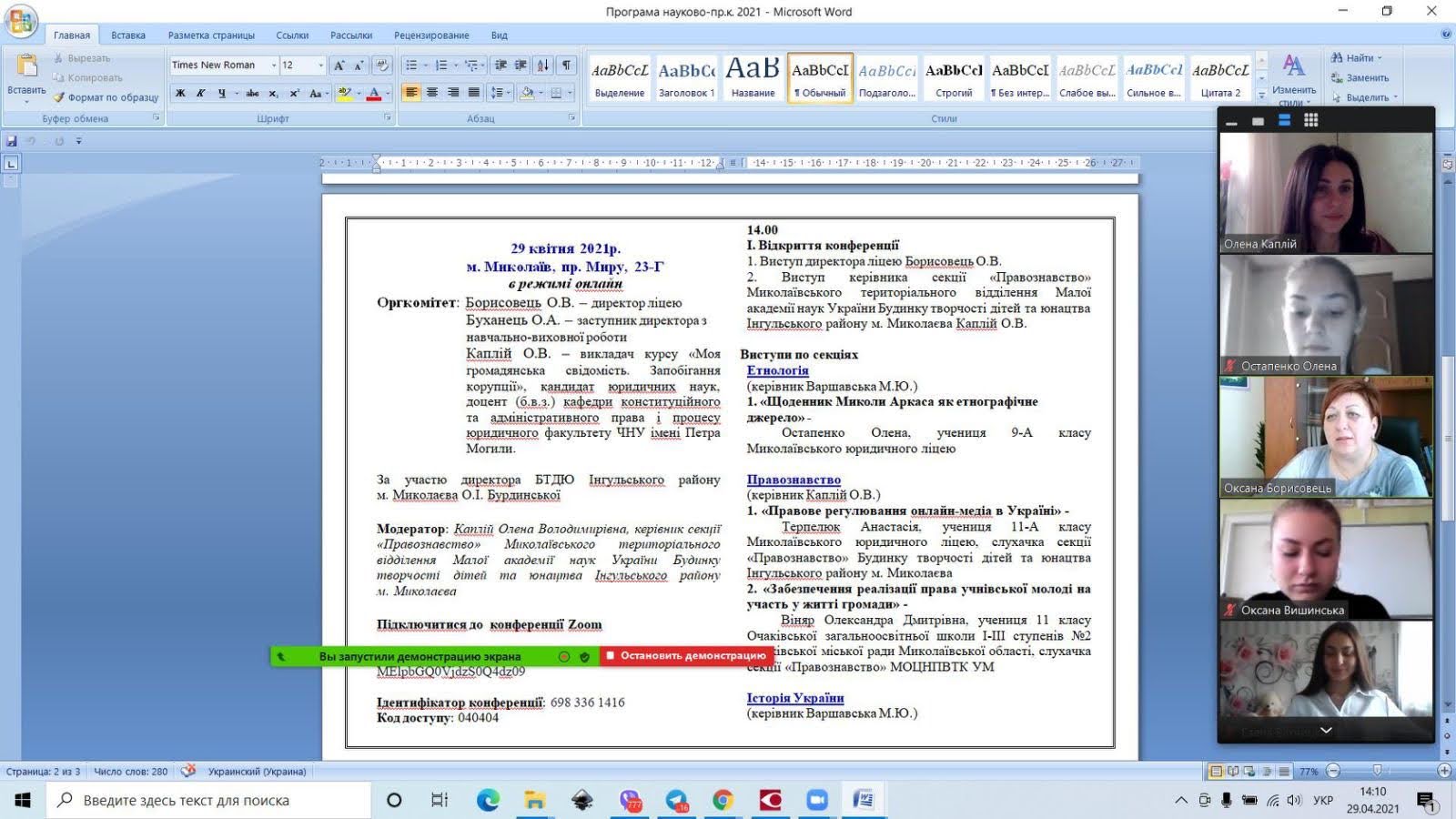This screenshot has height=819, width=1456.
Task: Open the Find (Найти) dropdown arrow
Action: (x=1380, y=58)
